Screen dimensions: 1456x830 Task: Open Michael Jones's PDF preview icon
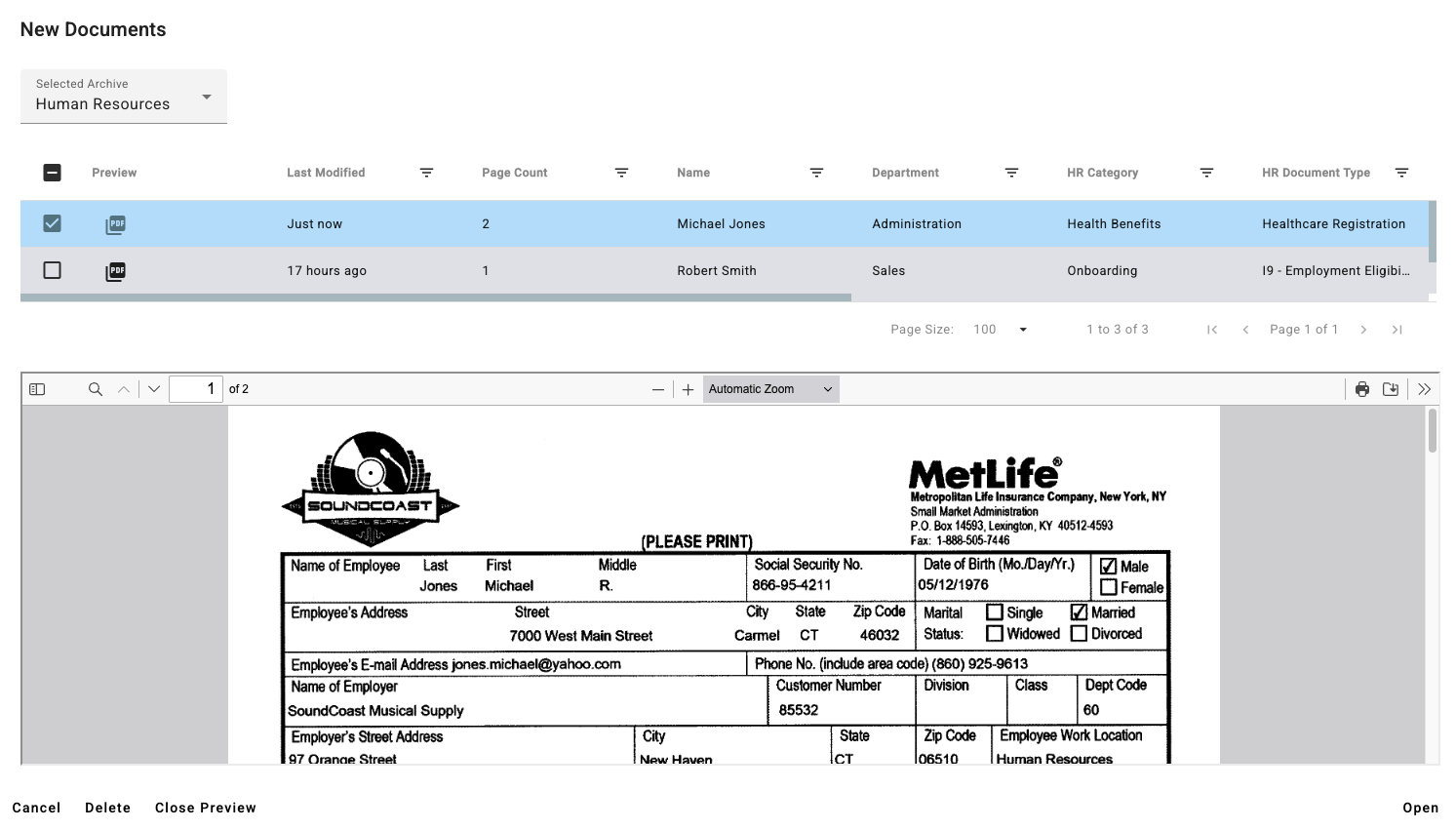(115, 223)
